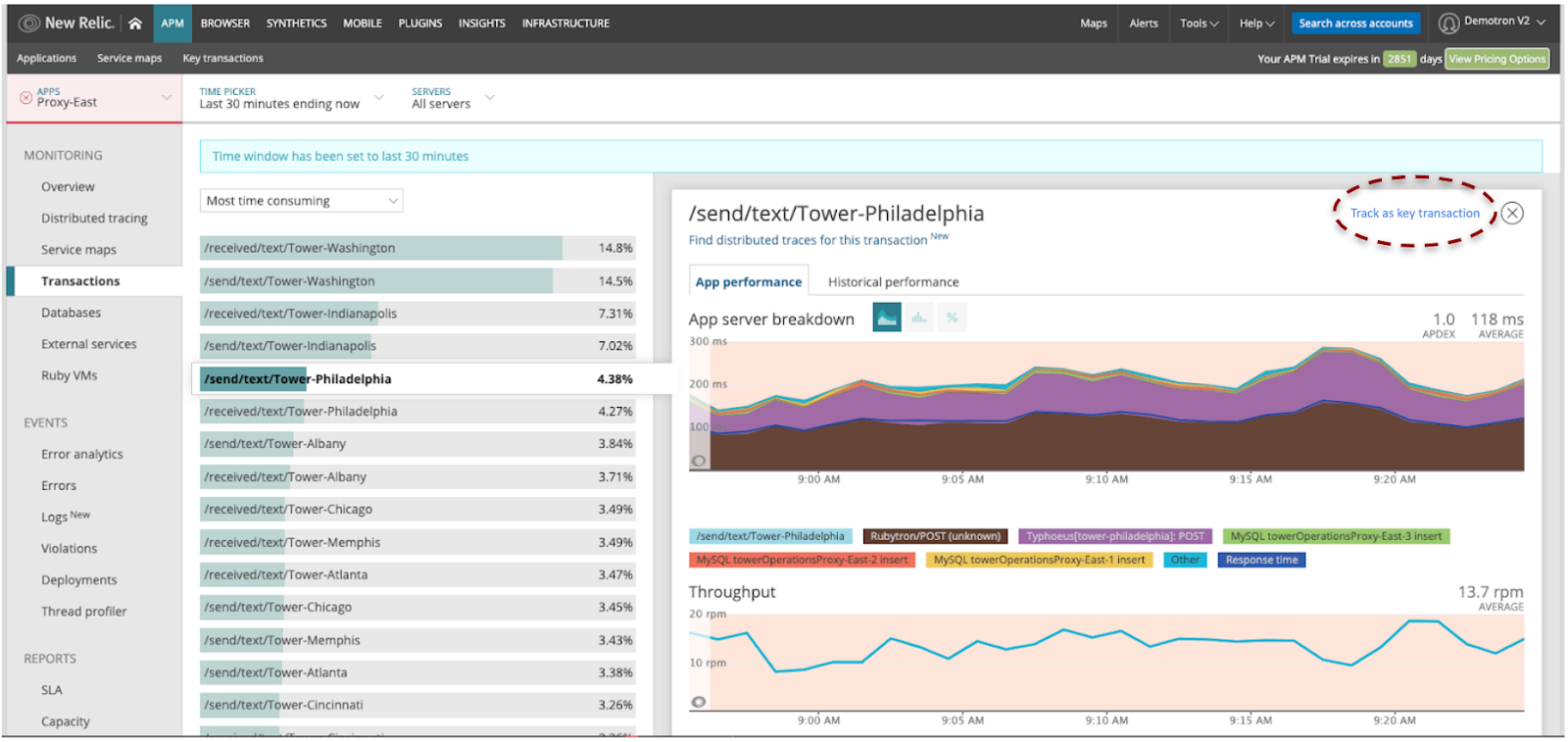1568x742 pixels.
Task: Select the /send/text/Tower-Washington transaction
Action: [x=417, y=281]
